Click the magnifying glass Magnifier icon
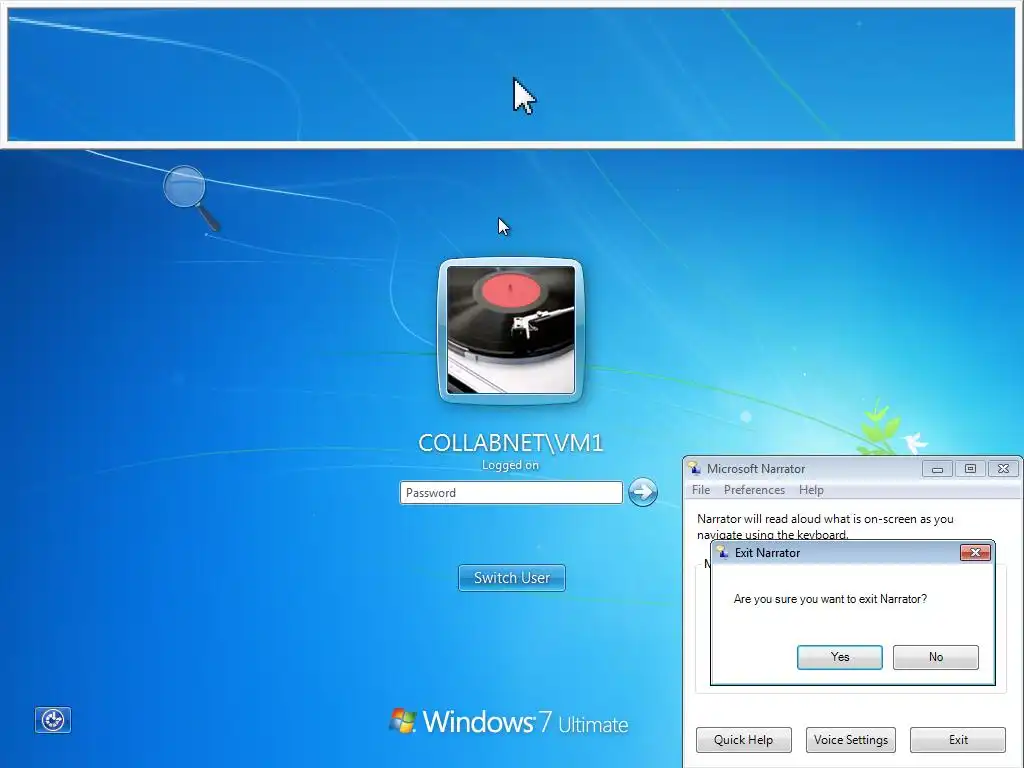 (x=191, y=198)
